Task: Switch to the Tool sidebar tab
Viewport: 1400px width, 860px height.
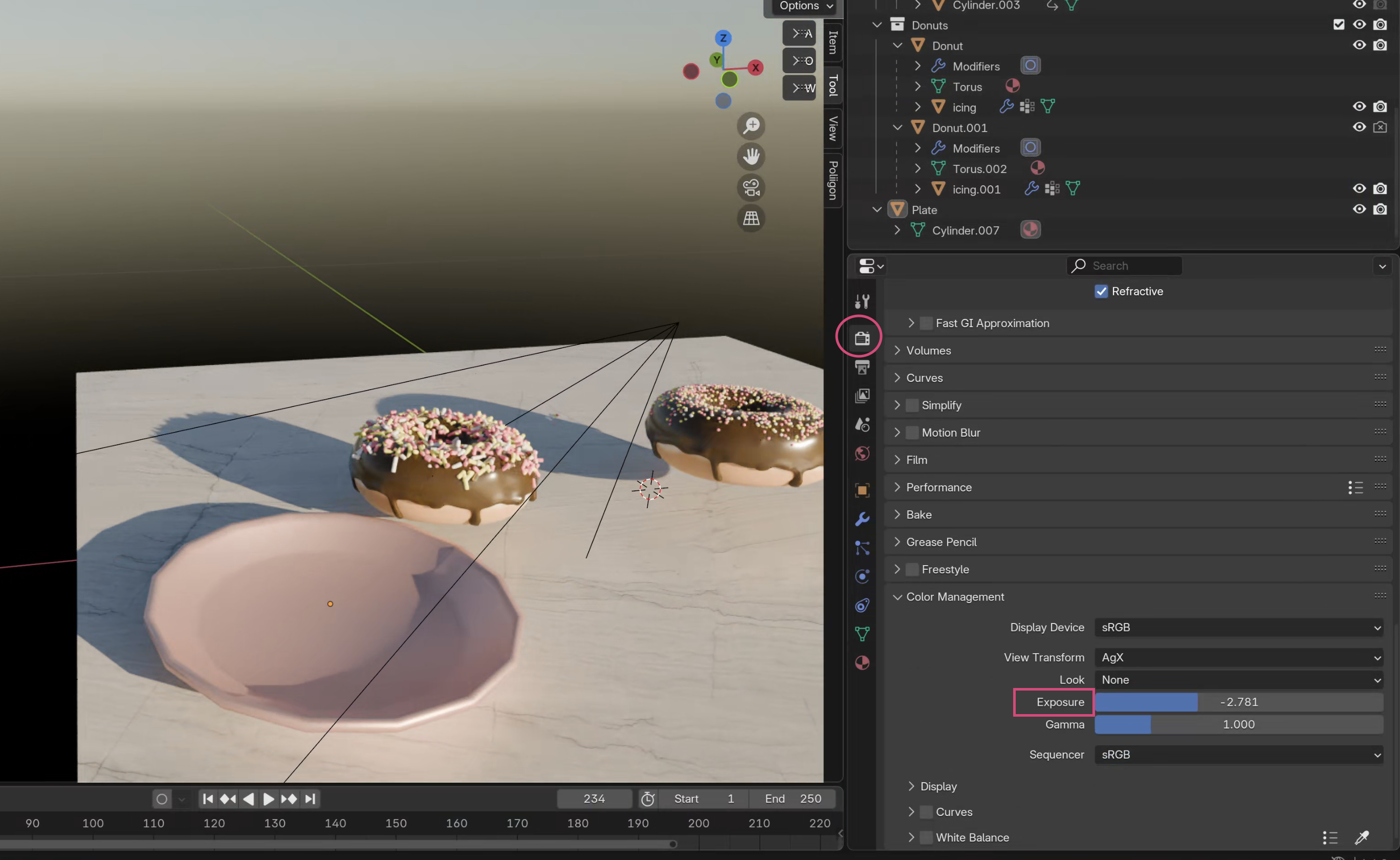Action: click(833, 85)
